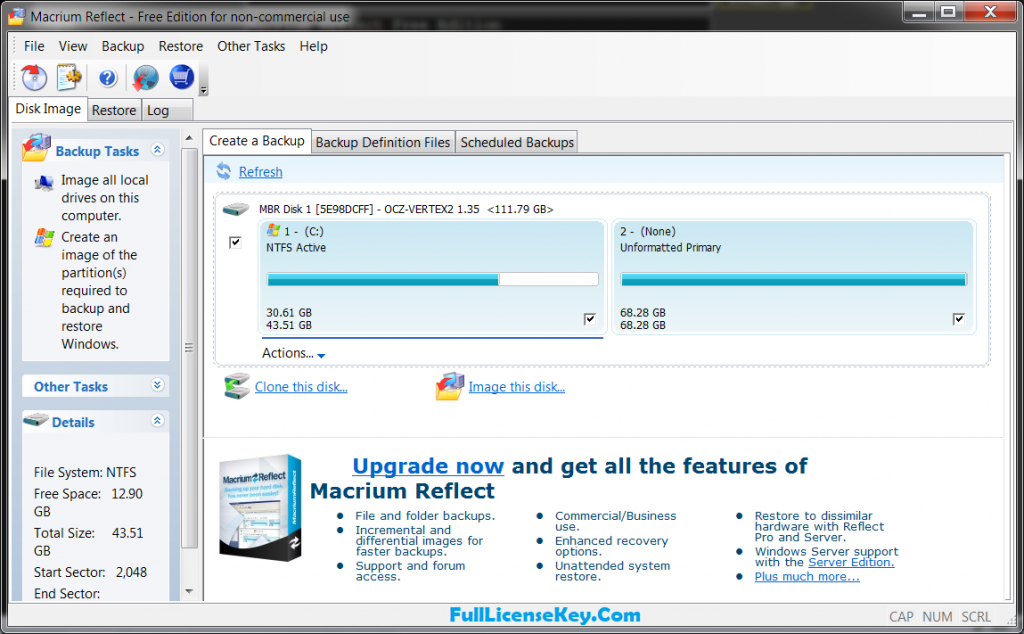
Task: Click the disk icon next to Details
Action: (x=35, y=420)
